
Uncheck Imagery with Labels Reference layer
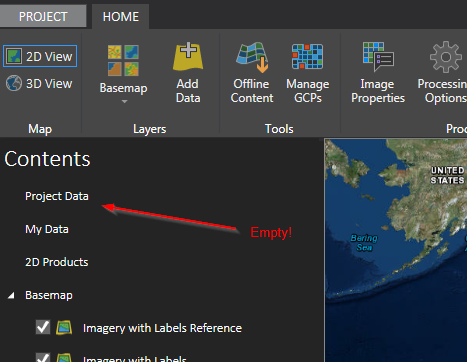(x=43, y=327)
